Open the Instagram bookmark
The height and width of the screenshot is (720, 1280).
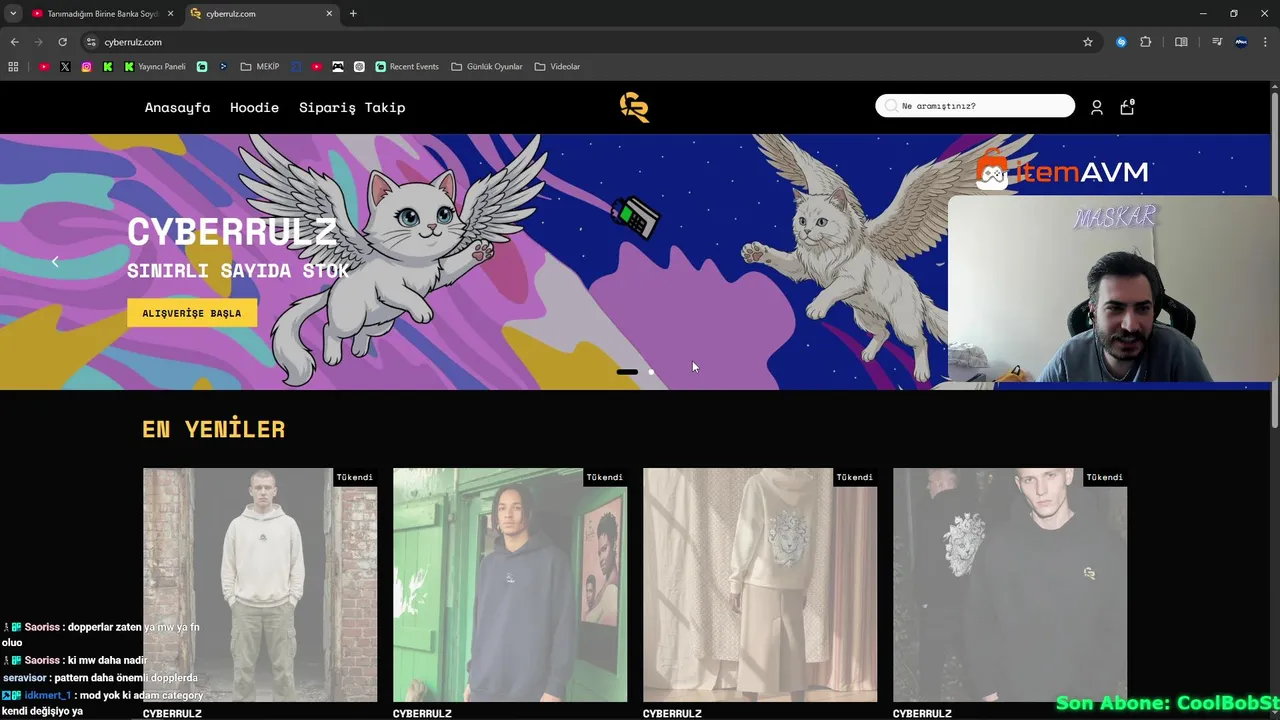[x=87, y=67]
